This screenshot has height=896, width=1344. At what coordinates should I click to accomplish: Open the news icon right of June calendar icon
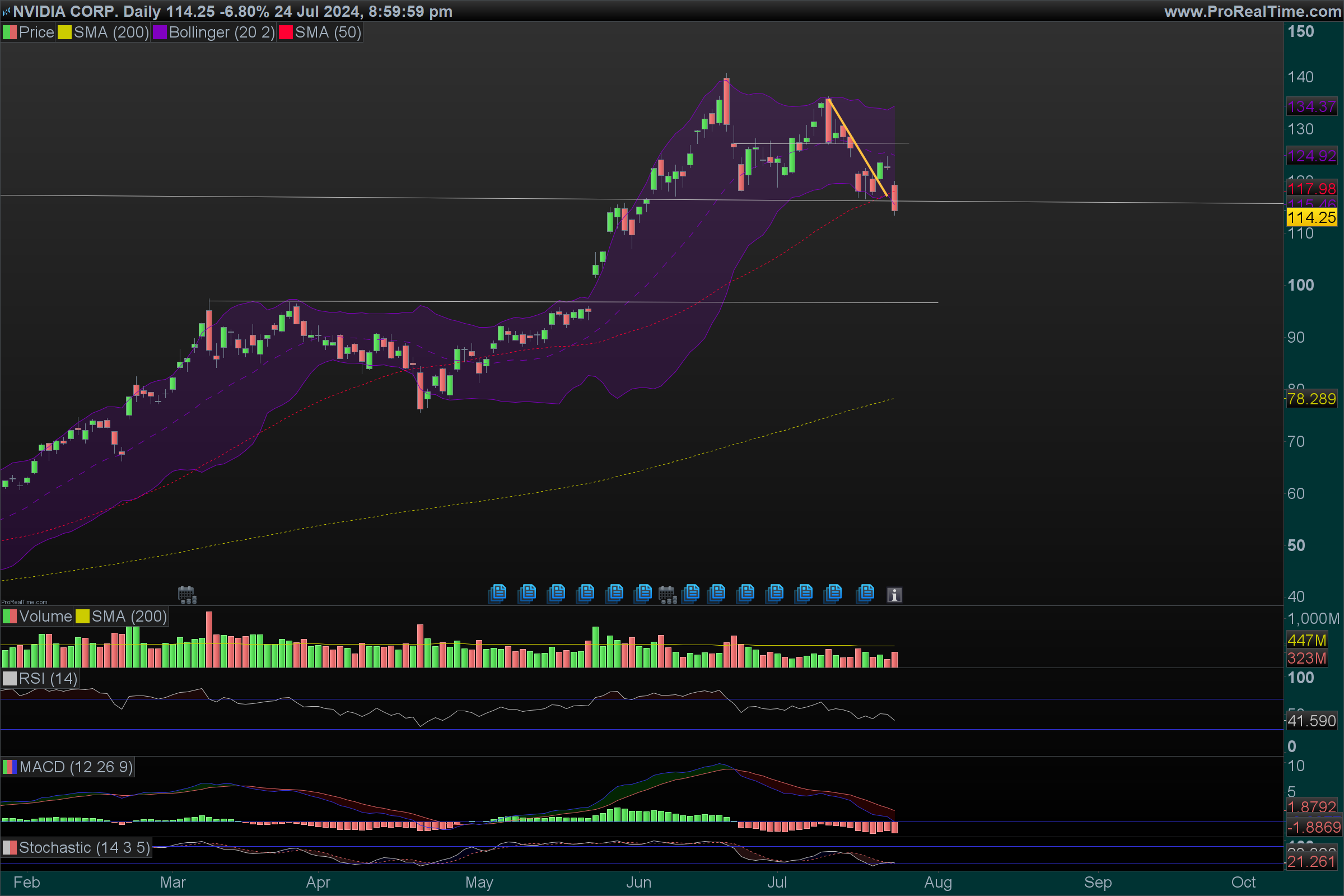691,593
